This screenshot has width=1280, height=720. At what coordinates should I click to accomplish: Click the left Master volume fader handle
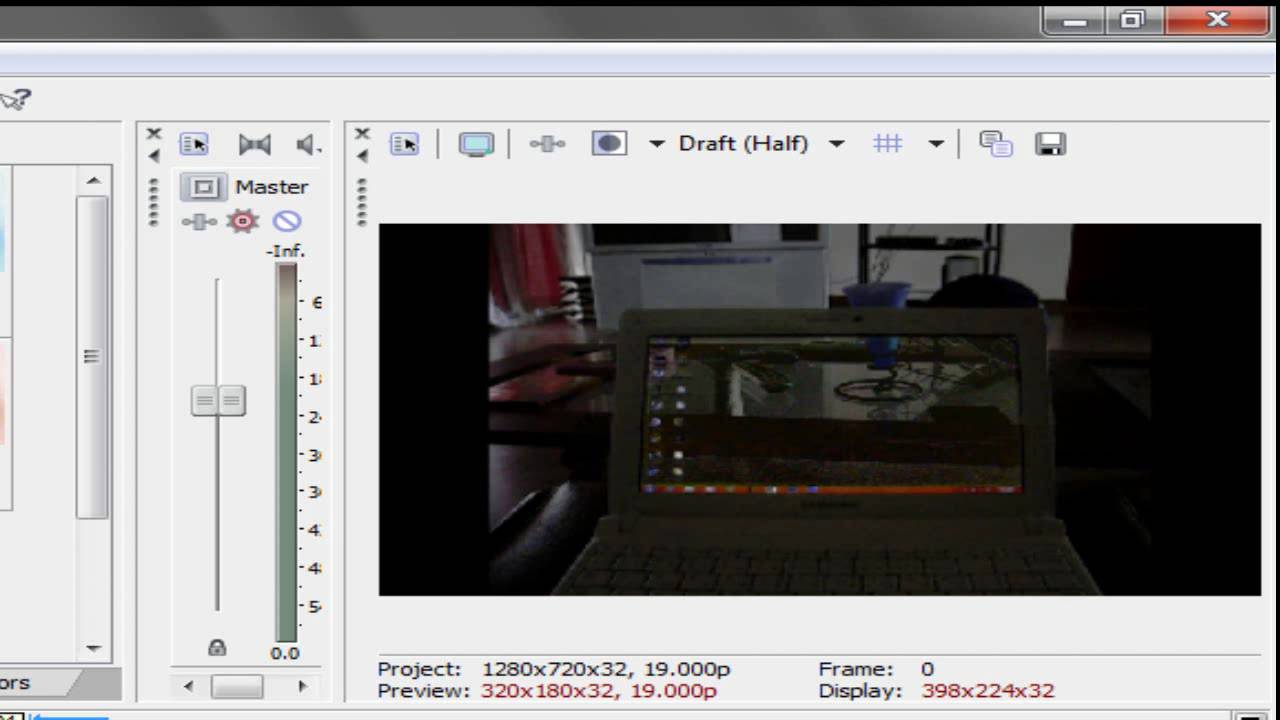204,401
